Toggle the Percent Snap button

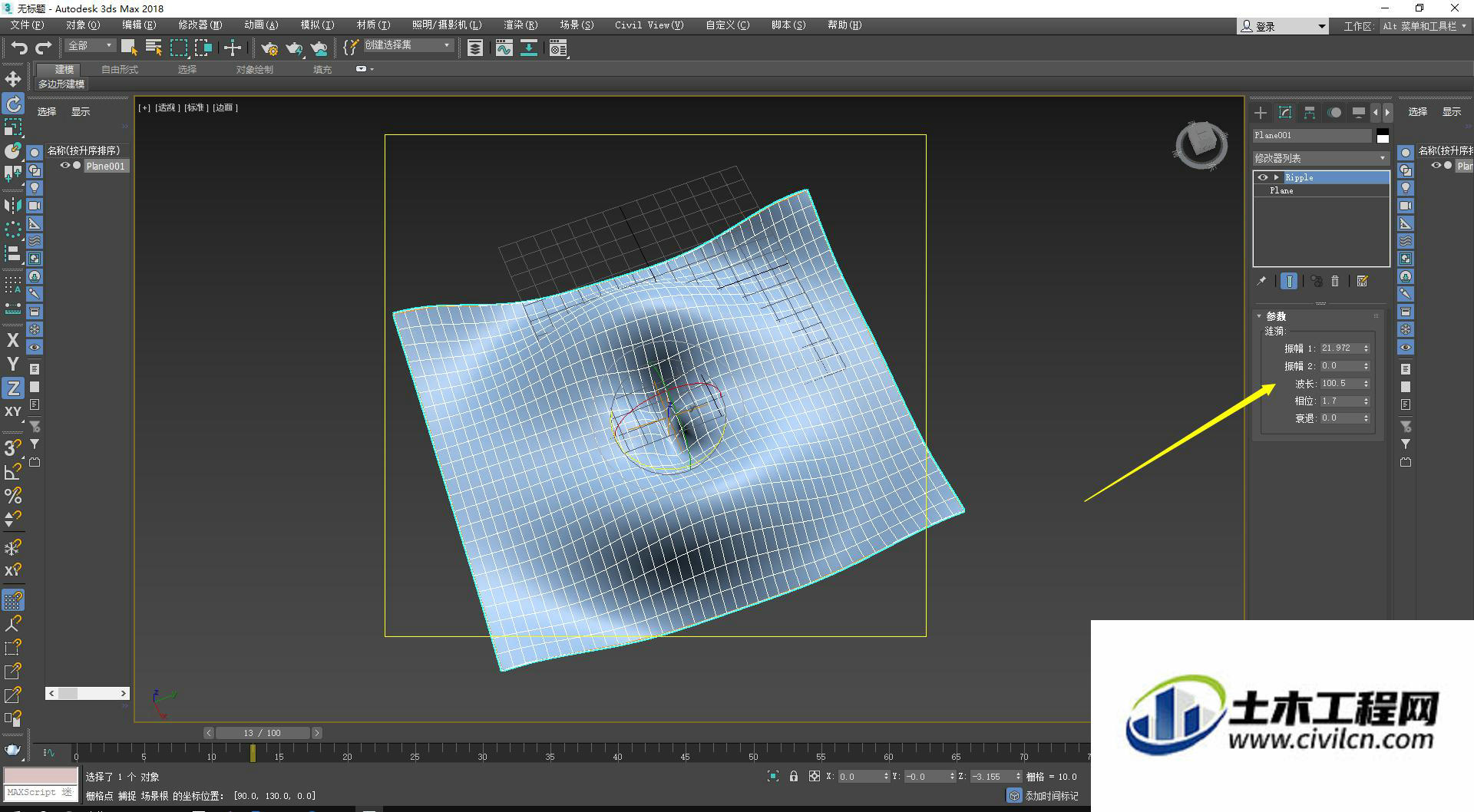(13, 496)
